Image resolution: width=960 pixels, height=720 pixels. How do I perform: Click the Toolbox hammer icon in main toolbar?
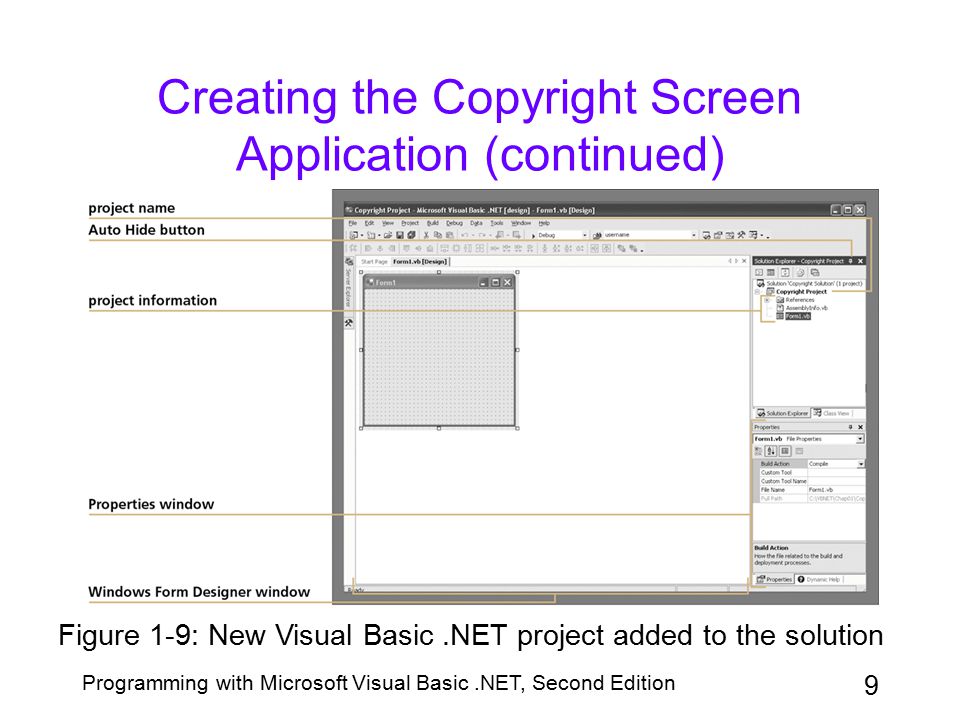pyautogui.click(x=741, y=234)
